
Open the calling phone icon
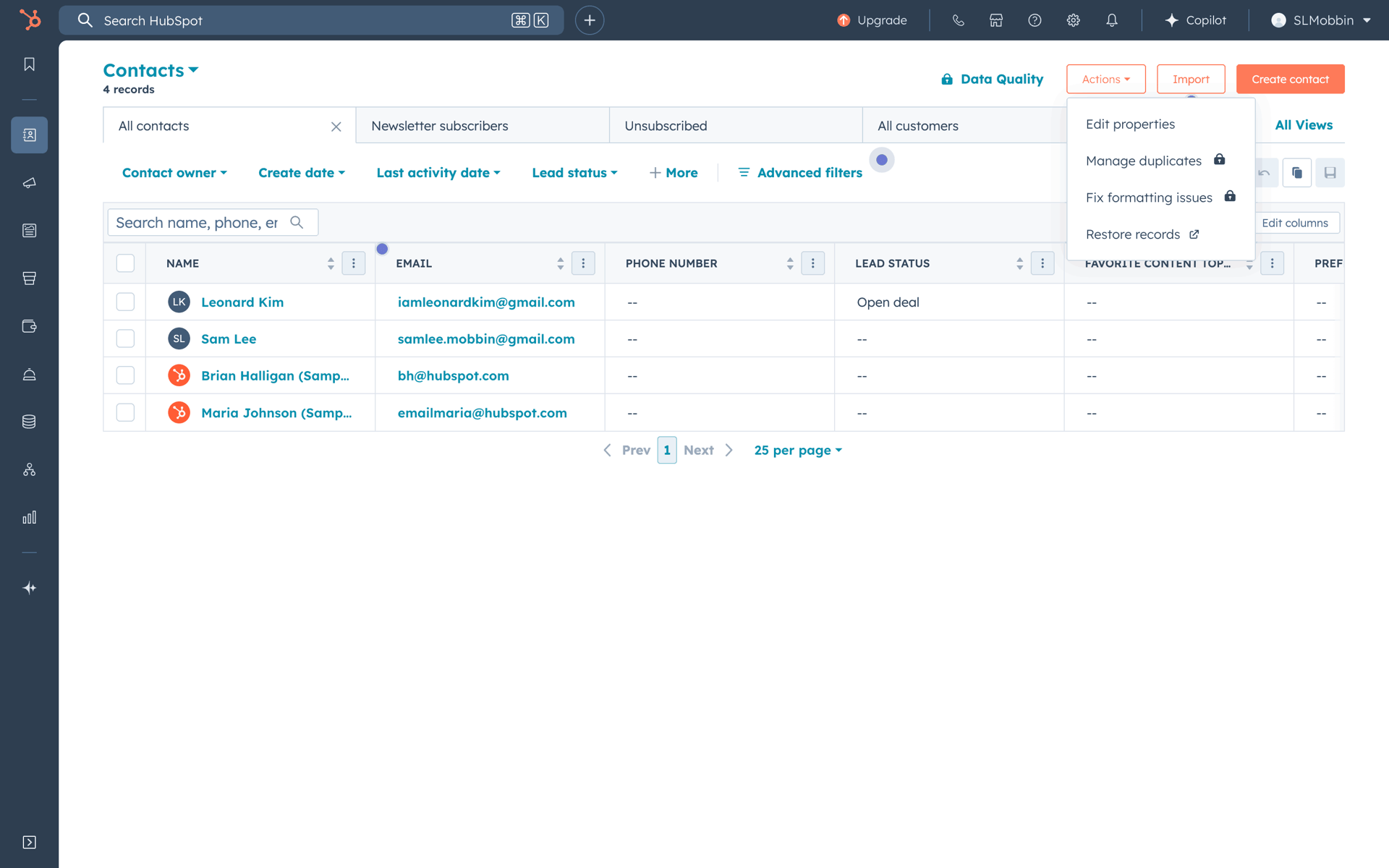pyautogui.click(x=958, y=20)
